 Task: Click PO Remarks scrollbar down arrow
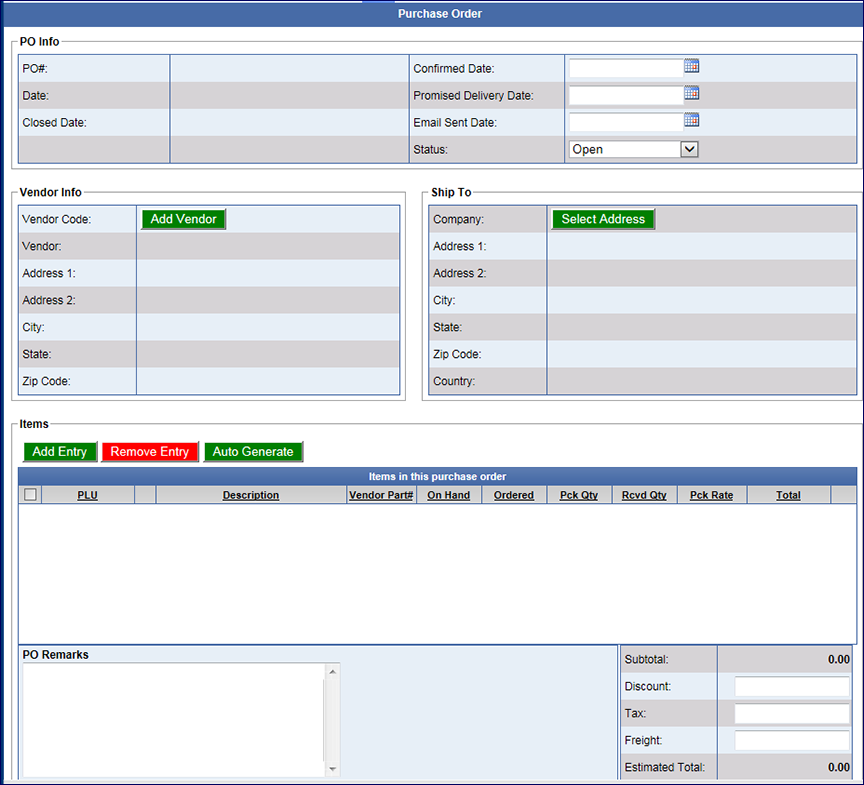[x=332, y=770]
